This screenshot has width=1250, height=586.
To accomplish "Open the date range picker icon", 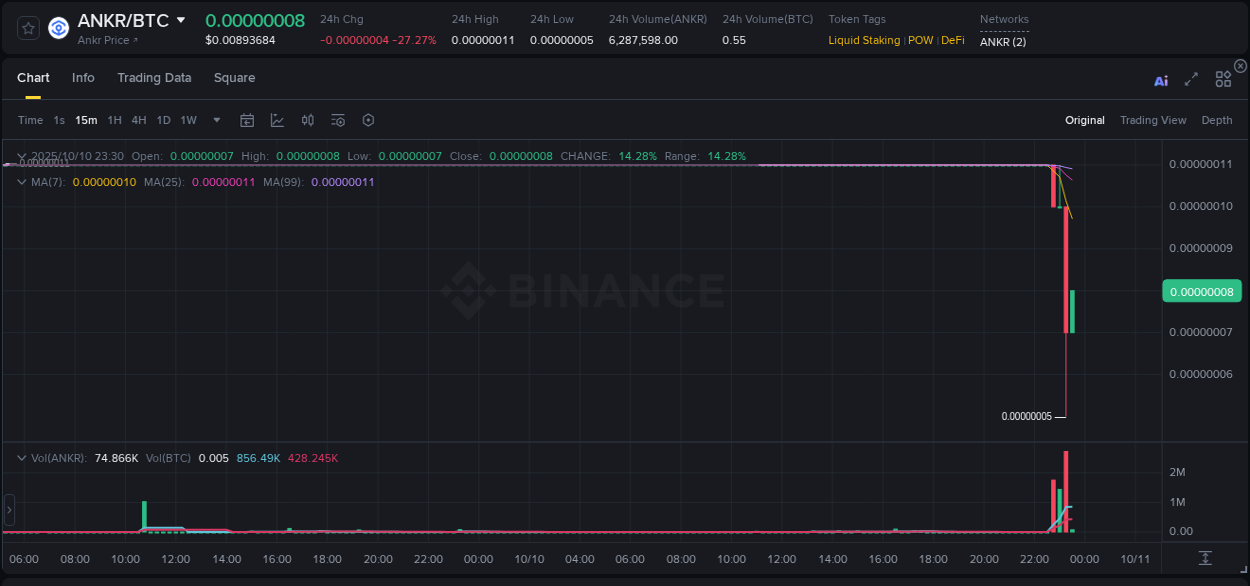I will point(247,119).
